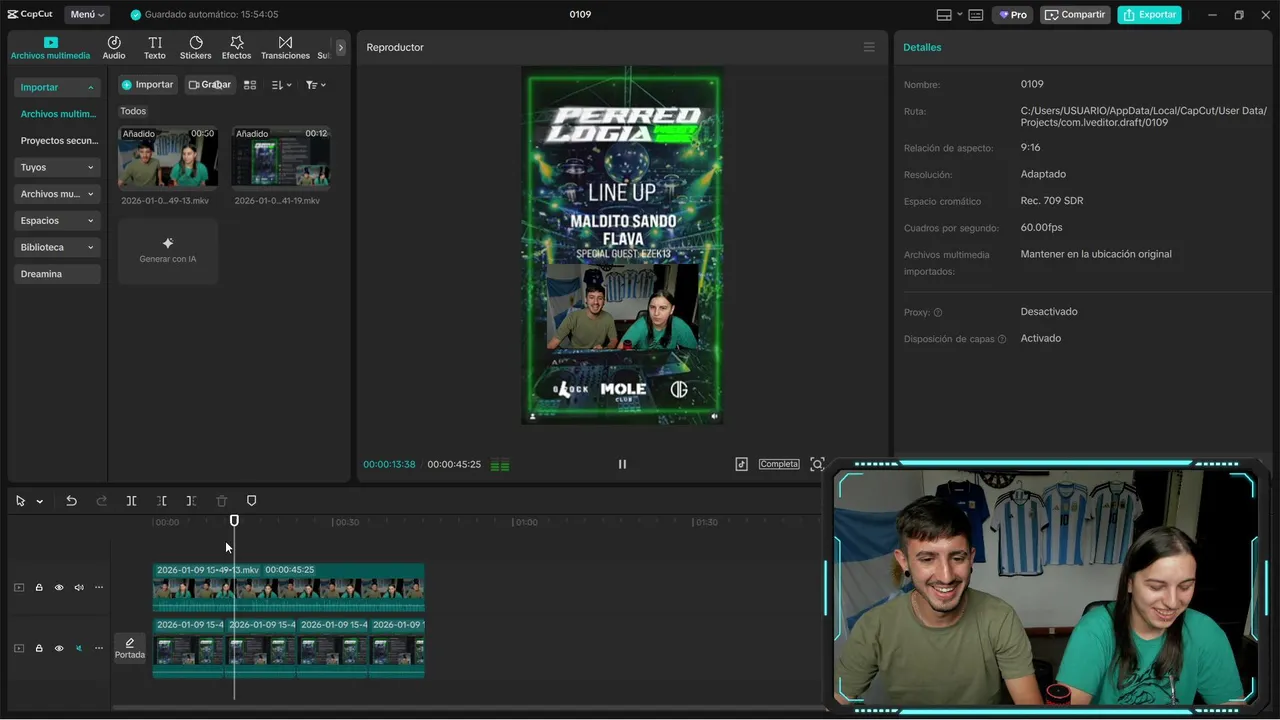Switch to the Transiciones tab
The height and width of the screenshot is (720, 1280).
(x=285, y=48)
